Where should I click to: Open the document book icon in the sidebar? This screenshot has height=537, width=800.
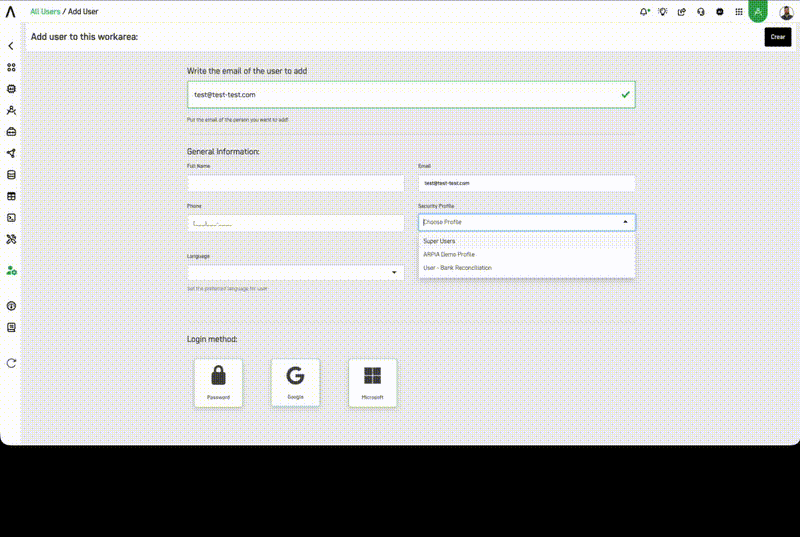[x=11, y=327]
